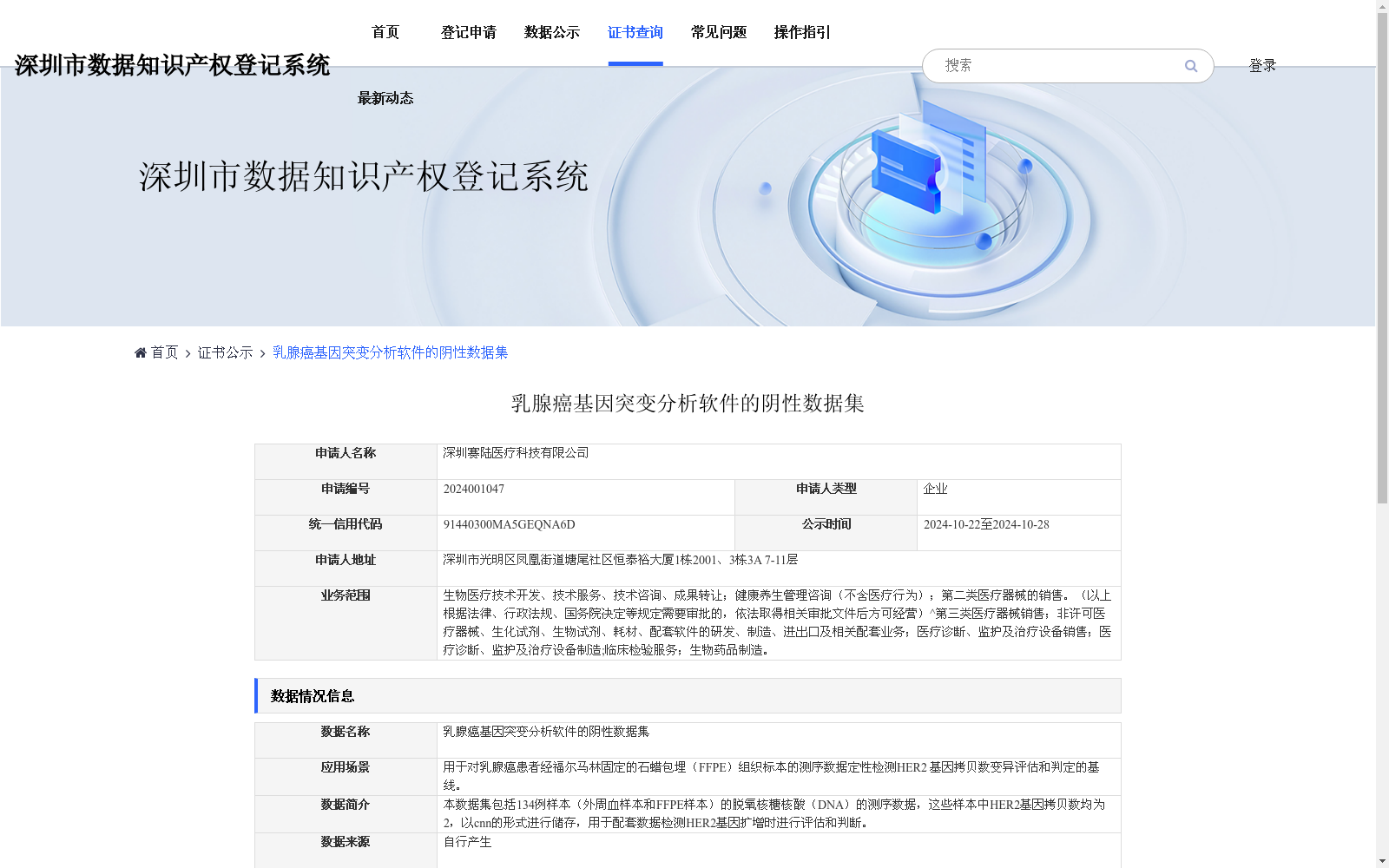The image size is (1389, 868).
Task: Click data source value 自行产生
Action: [x=467, y=842]
